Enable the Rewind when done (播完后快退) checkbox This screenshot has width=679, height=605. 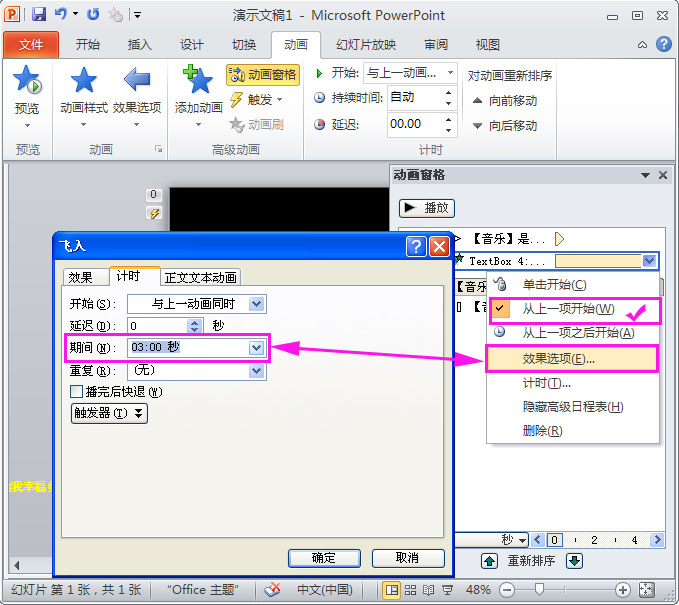click(76, 392)
